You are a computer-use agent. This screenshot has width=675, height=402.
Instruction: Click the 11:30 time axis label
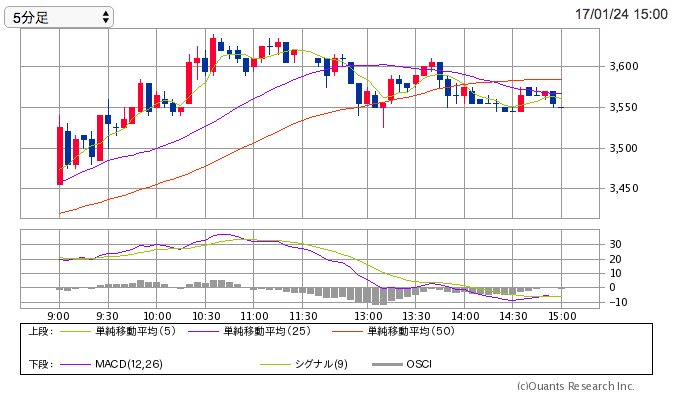[x=303, y=316]
